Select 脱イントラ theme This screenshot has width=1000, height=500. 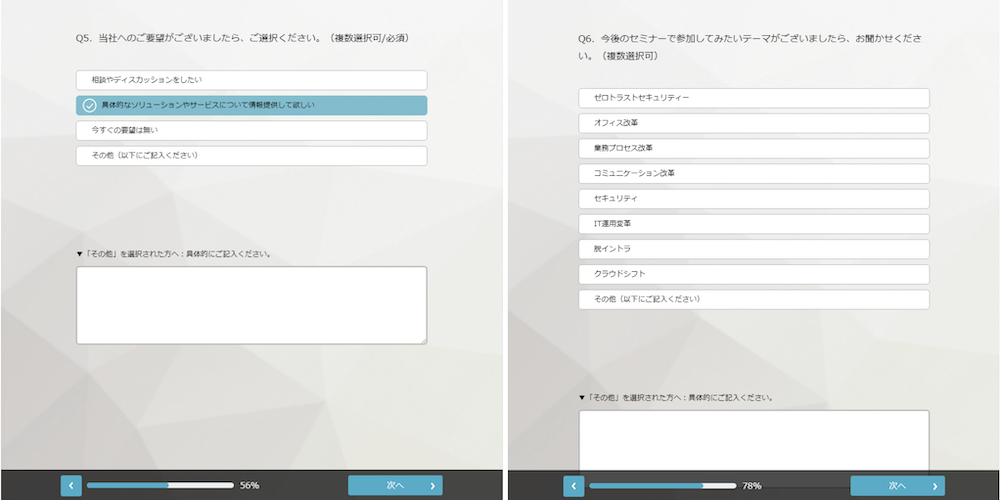tap(753, 249)
